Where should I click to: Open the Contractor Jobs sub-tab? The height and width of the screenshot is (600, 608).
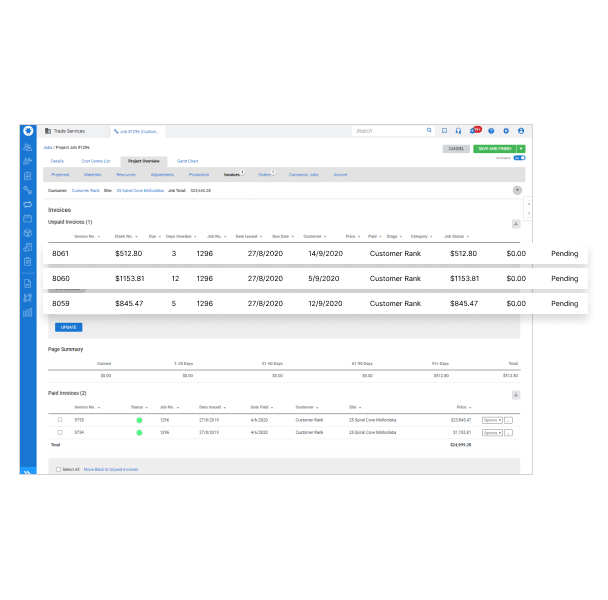(304, 175)
